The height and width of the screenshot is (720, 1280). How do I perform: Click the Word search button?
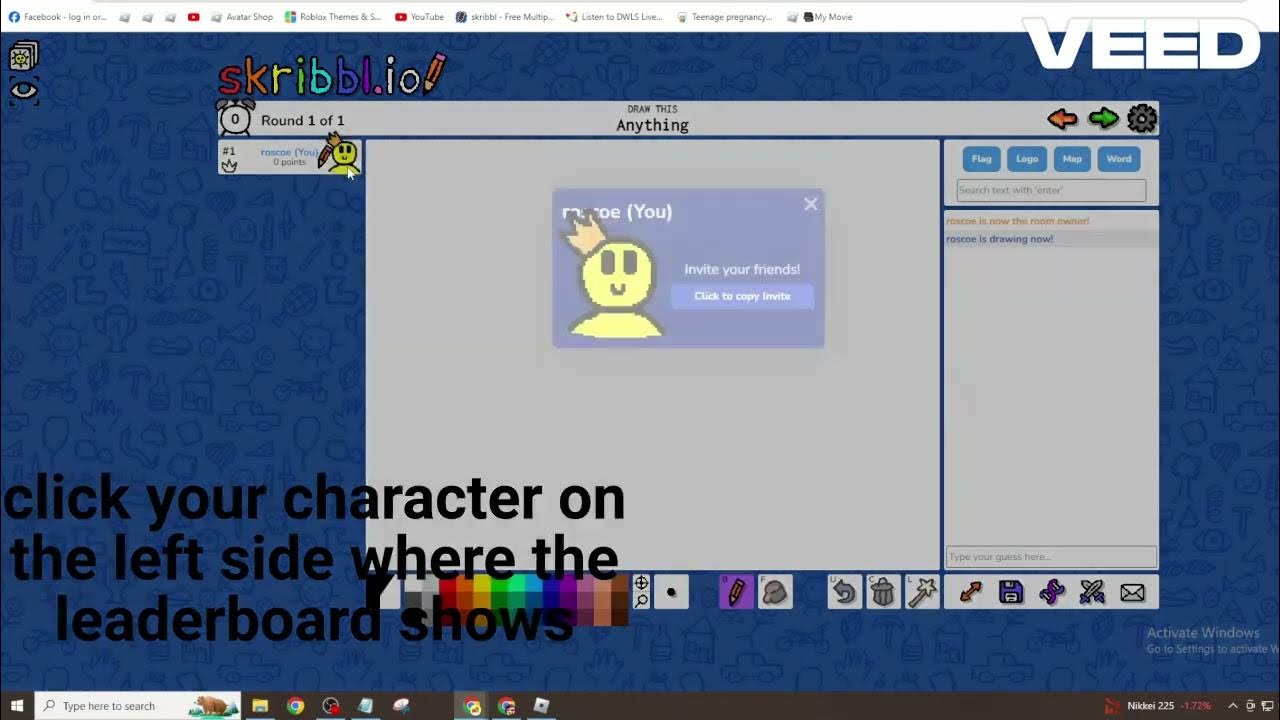(1119, 159)
